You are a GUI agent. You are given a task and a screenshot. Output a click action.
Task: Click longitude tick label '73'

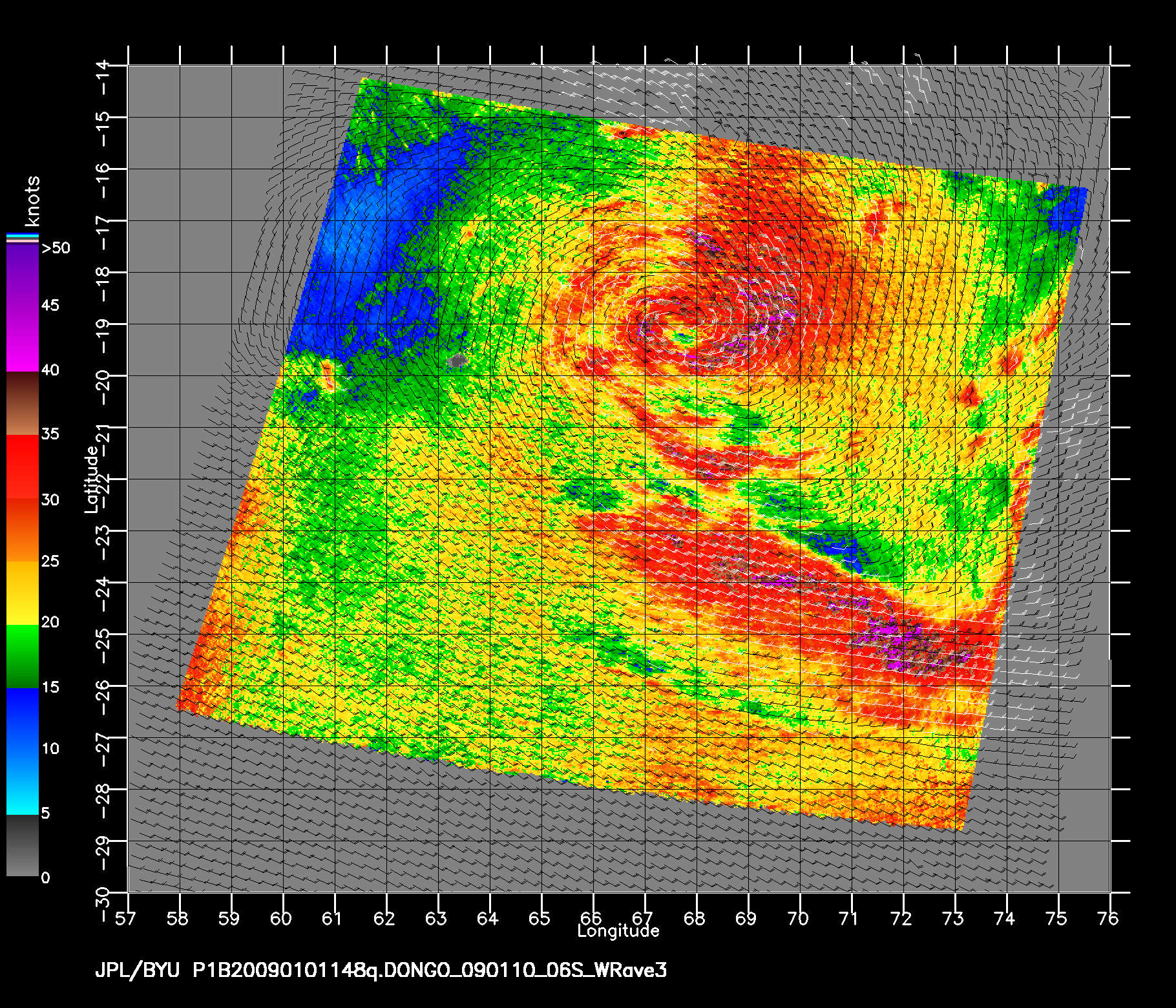coord(953,918)
